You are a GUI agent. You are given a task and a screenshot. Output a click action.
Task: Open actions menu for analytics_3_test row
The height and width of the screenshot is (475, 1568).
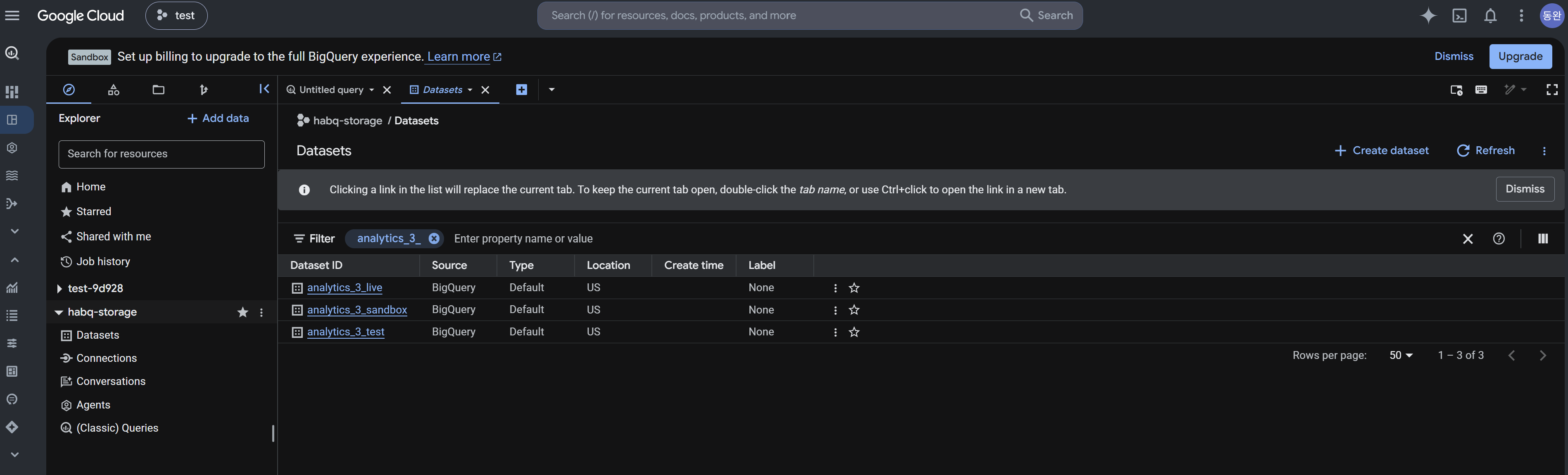coord(835,332)
